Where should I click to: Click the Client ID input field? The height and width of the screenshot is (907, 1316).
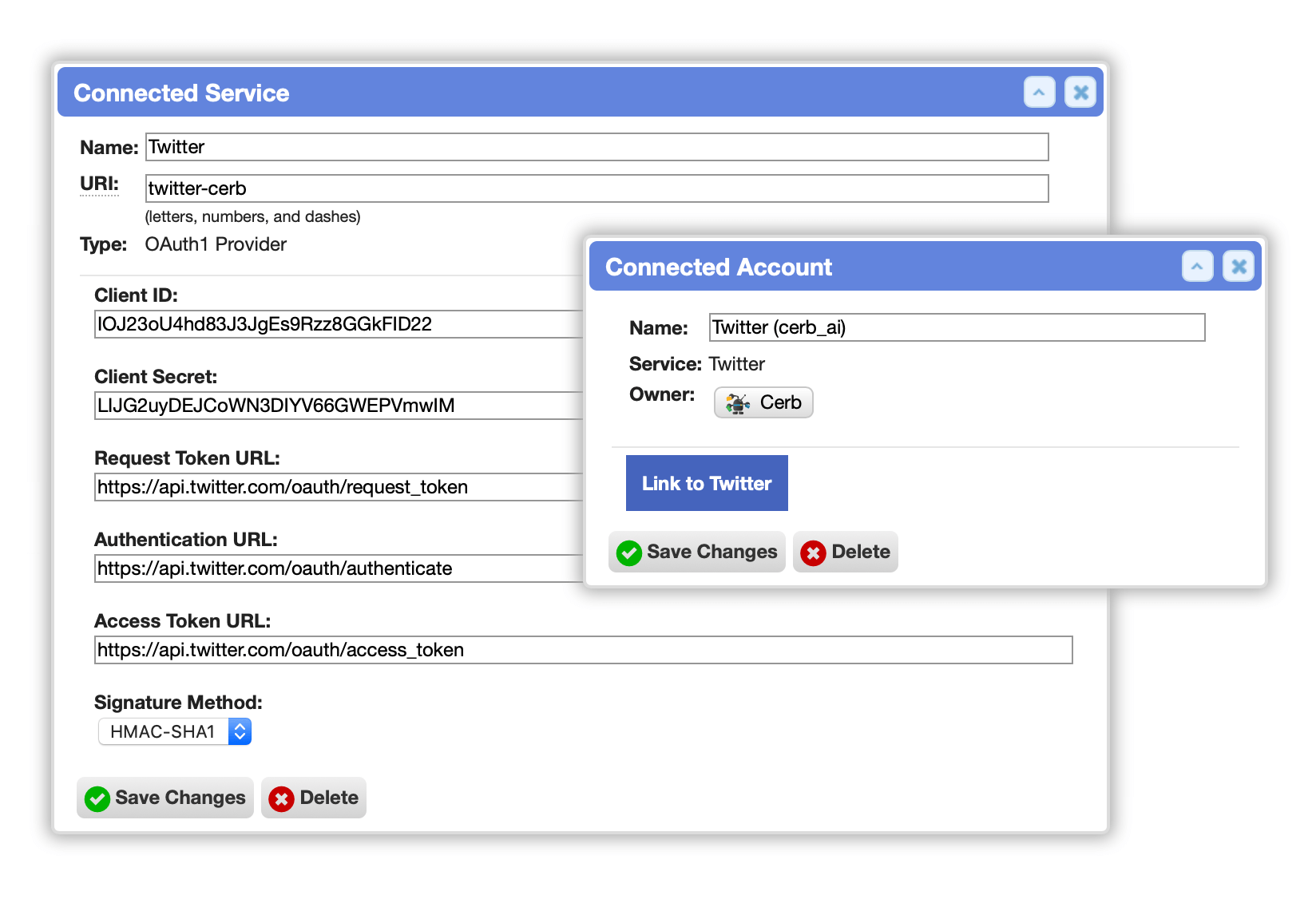(x=339, y=324)
